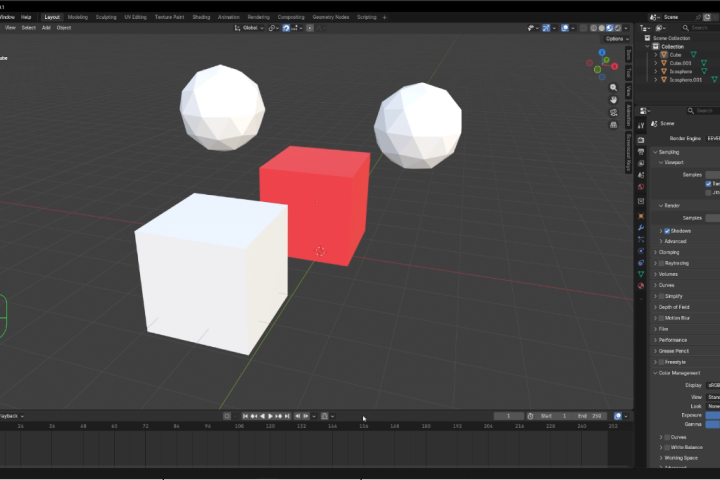Screen dimensions: 720x480
Task: Add a new workspace with plus button
Action: (x=385, y=17)
